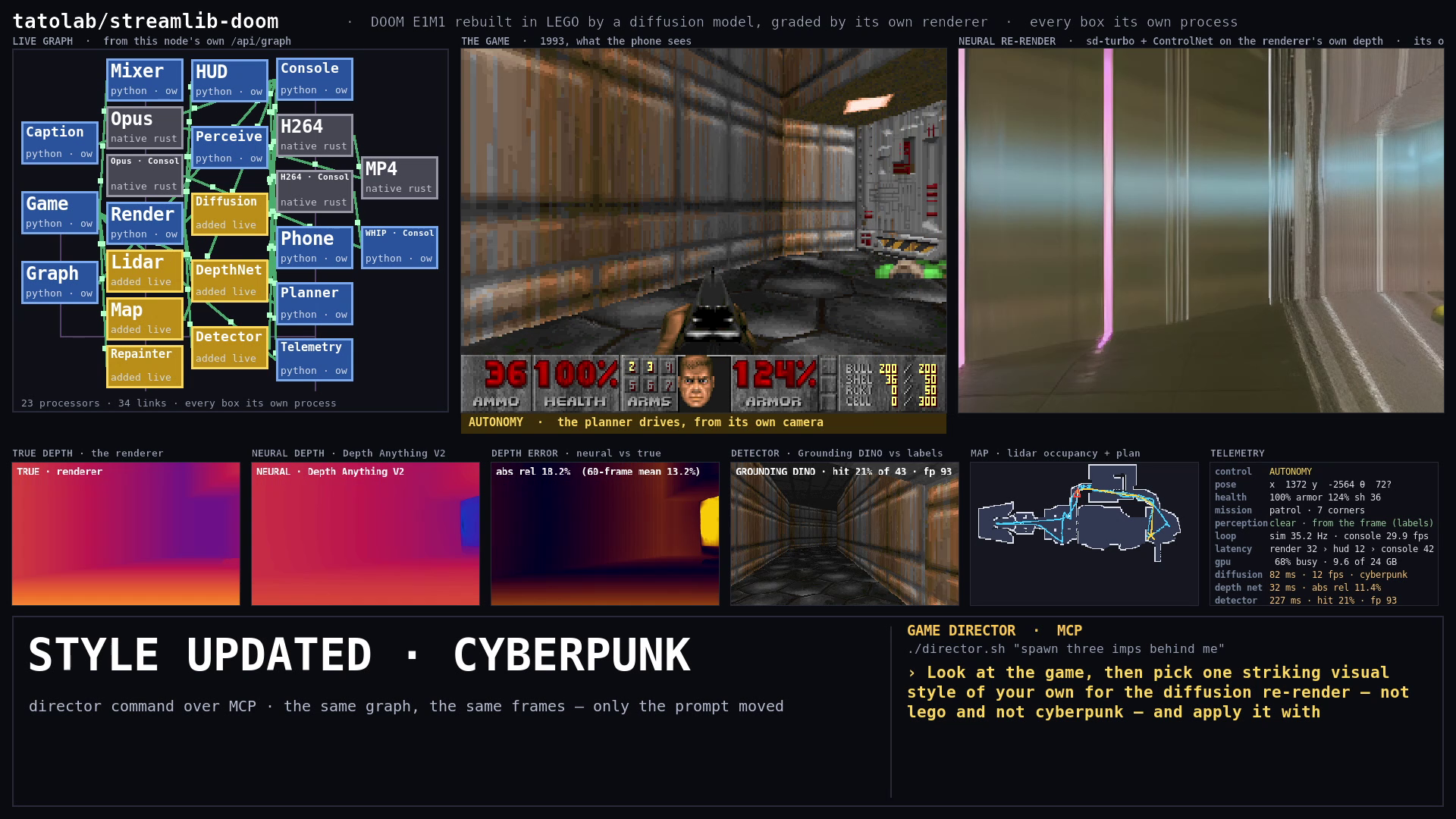Click the telemetry perception 'clear' row
The height and width of the screenshot is (819, 1456).
[1324, 523]
